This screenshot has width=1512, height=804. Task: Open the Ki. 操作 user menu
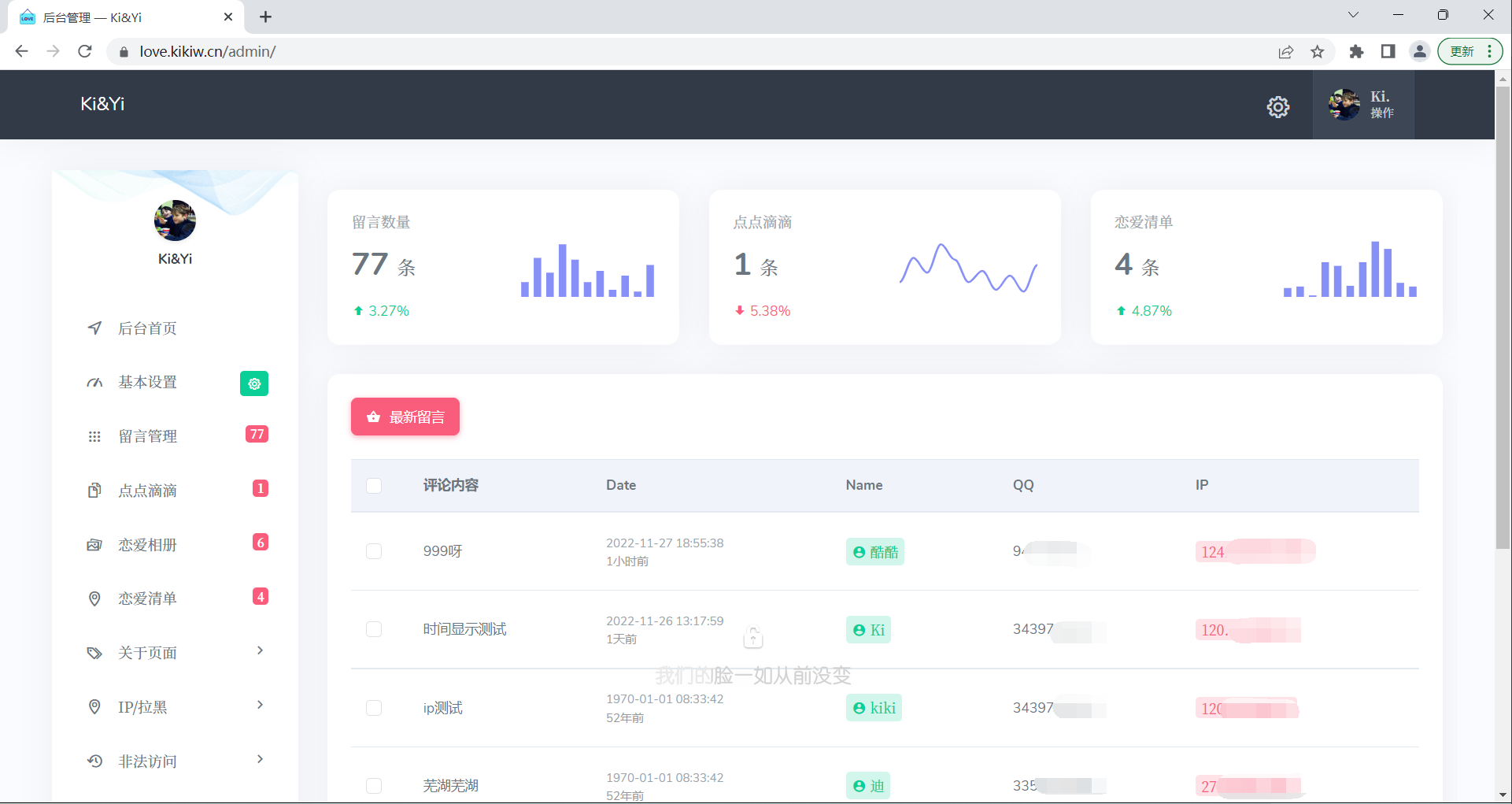1362,105
